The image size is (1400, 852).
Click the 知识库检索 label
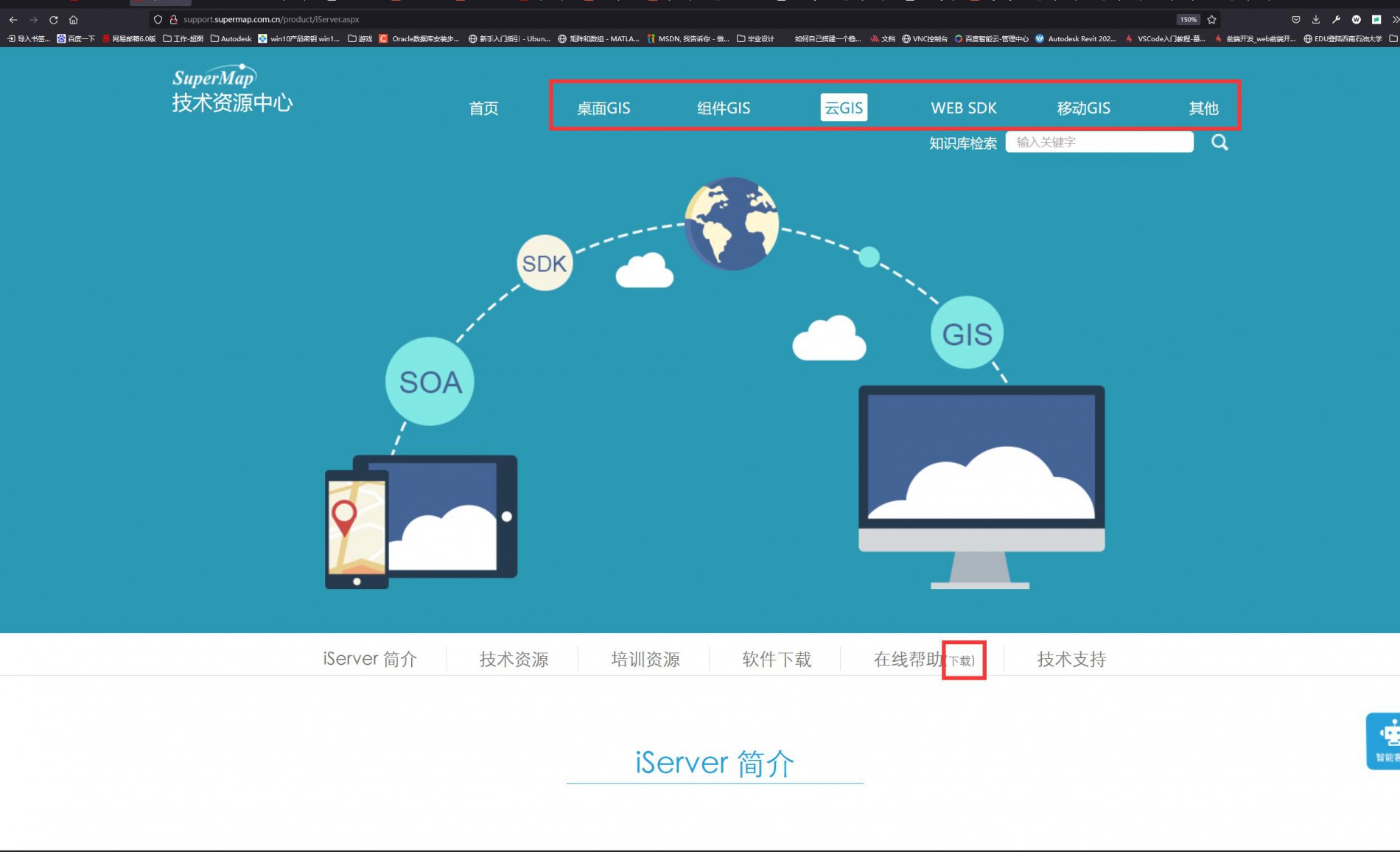point(962,143)
